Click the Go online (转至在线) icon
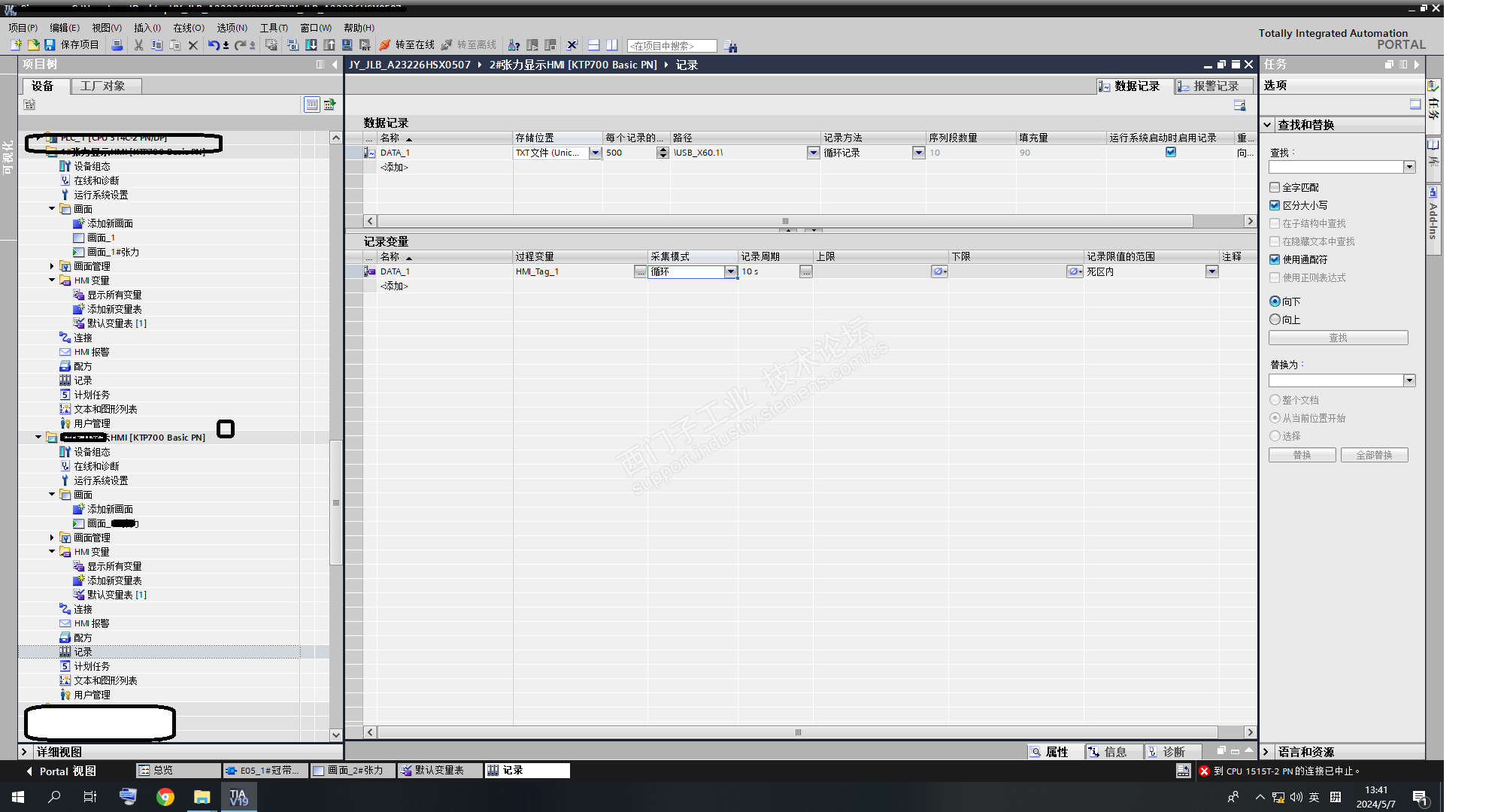 385,45
